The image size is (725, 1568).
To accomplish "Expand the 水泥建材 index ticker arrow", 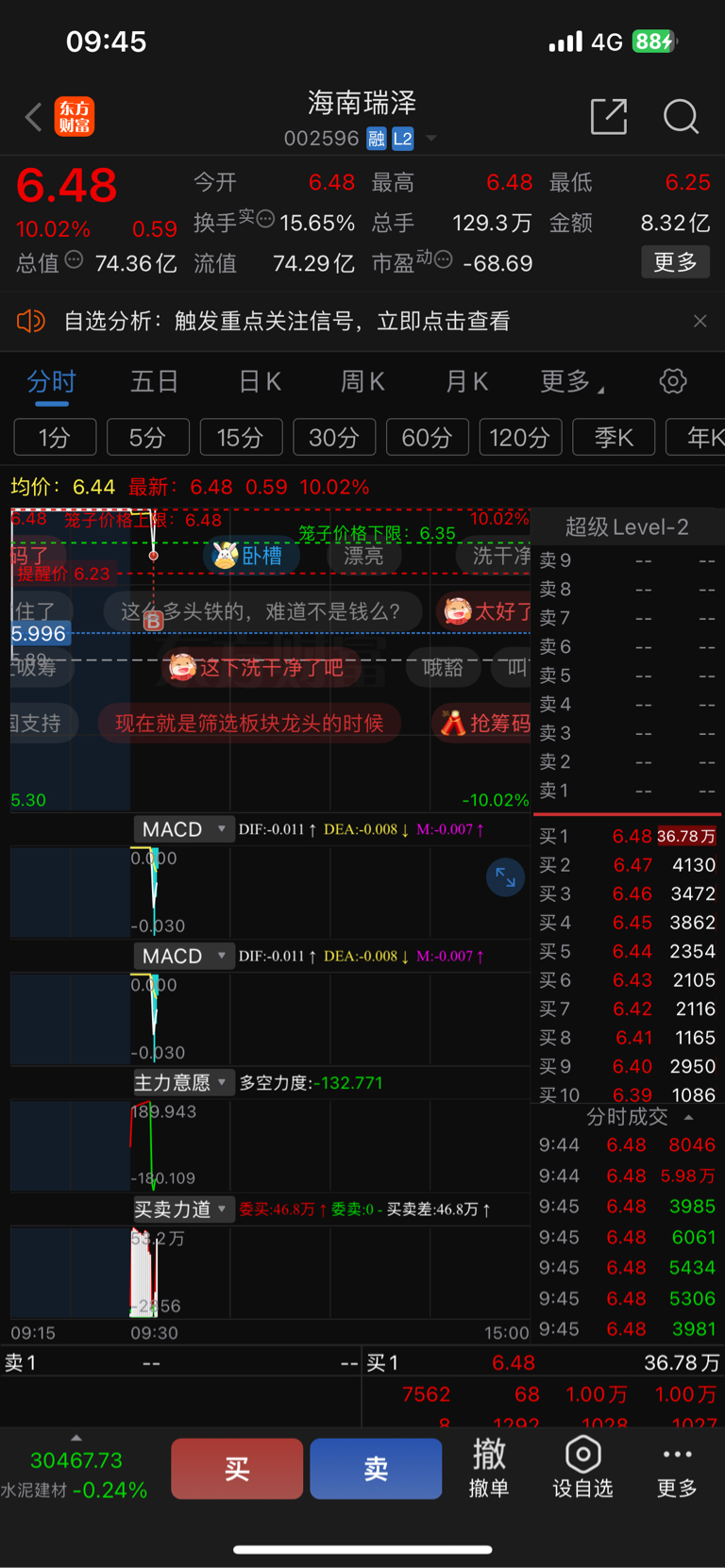I will point(76,1438).
